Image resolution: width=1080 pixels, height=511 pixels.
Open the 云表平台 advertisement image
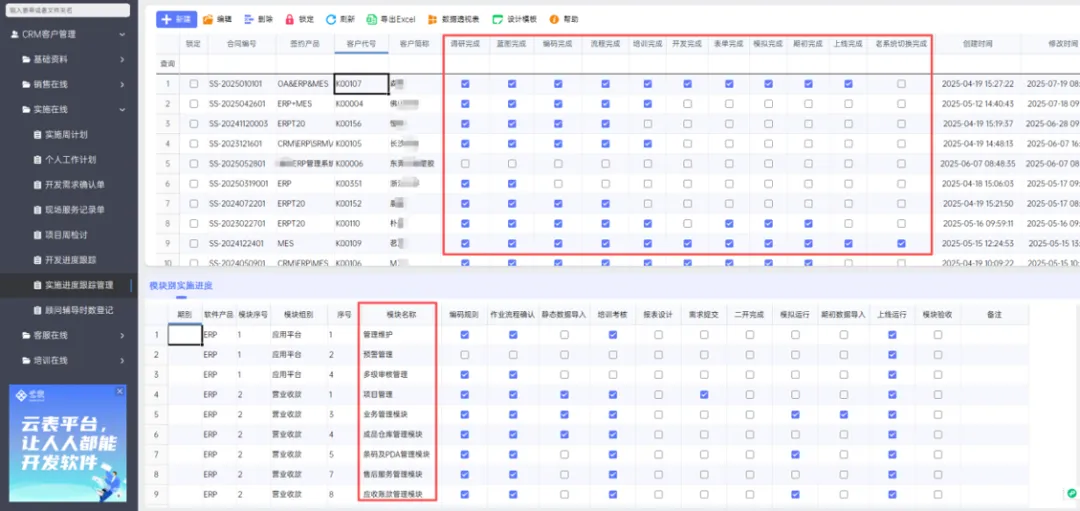pyautogui.click(x=68, y=444)
